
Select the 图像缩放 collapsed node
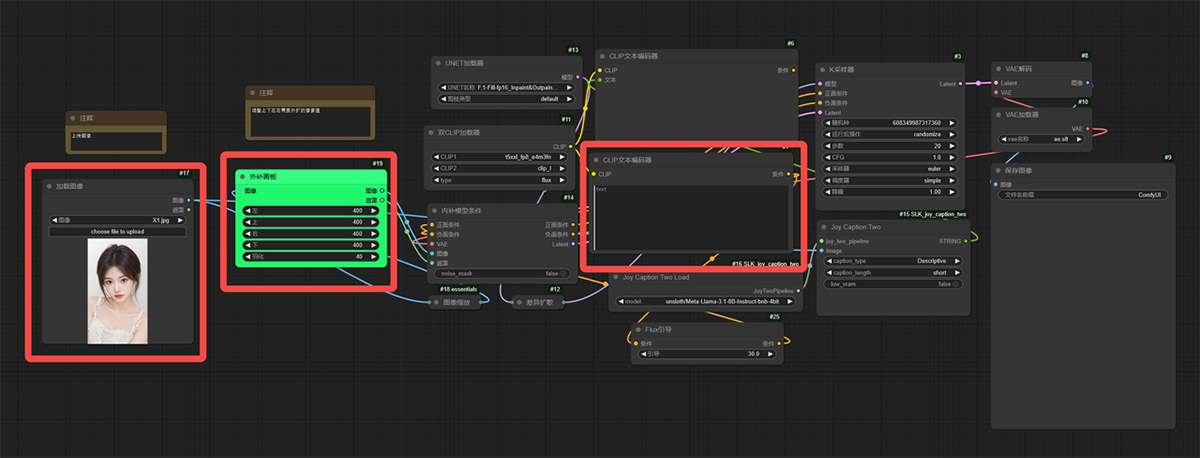[455, 301]
